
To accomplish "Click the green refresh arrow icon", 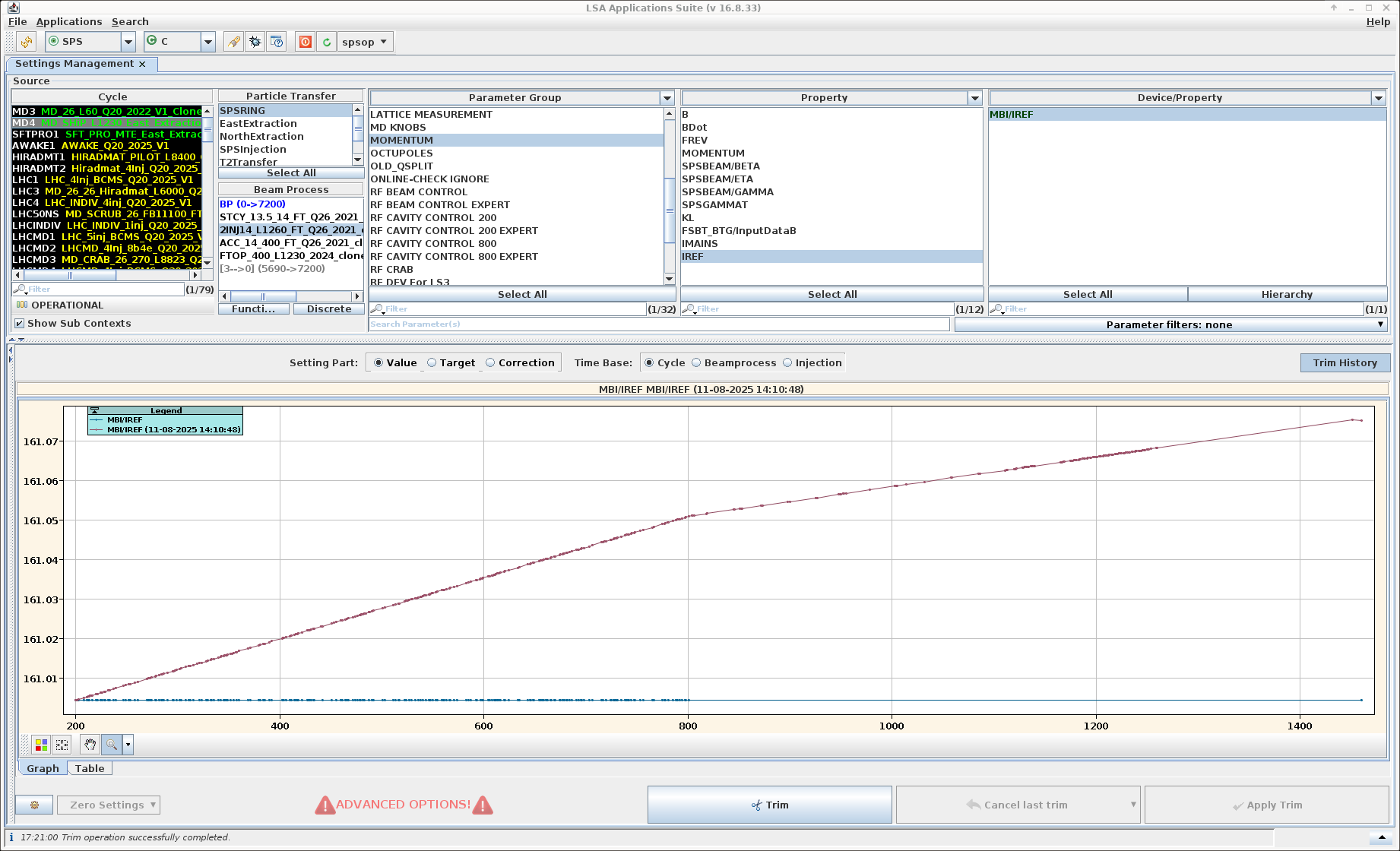I will 327,42.
